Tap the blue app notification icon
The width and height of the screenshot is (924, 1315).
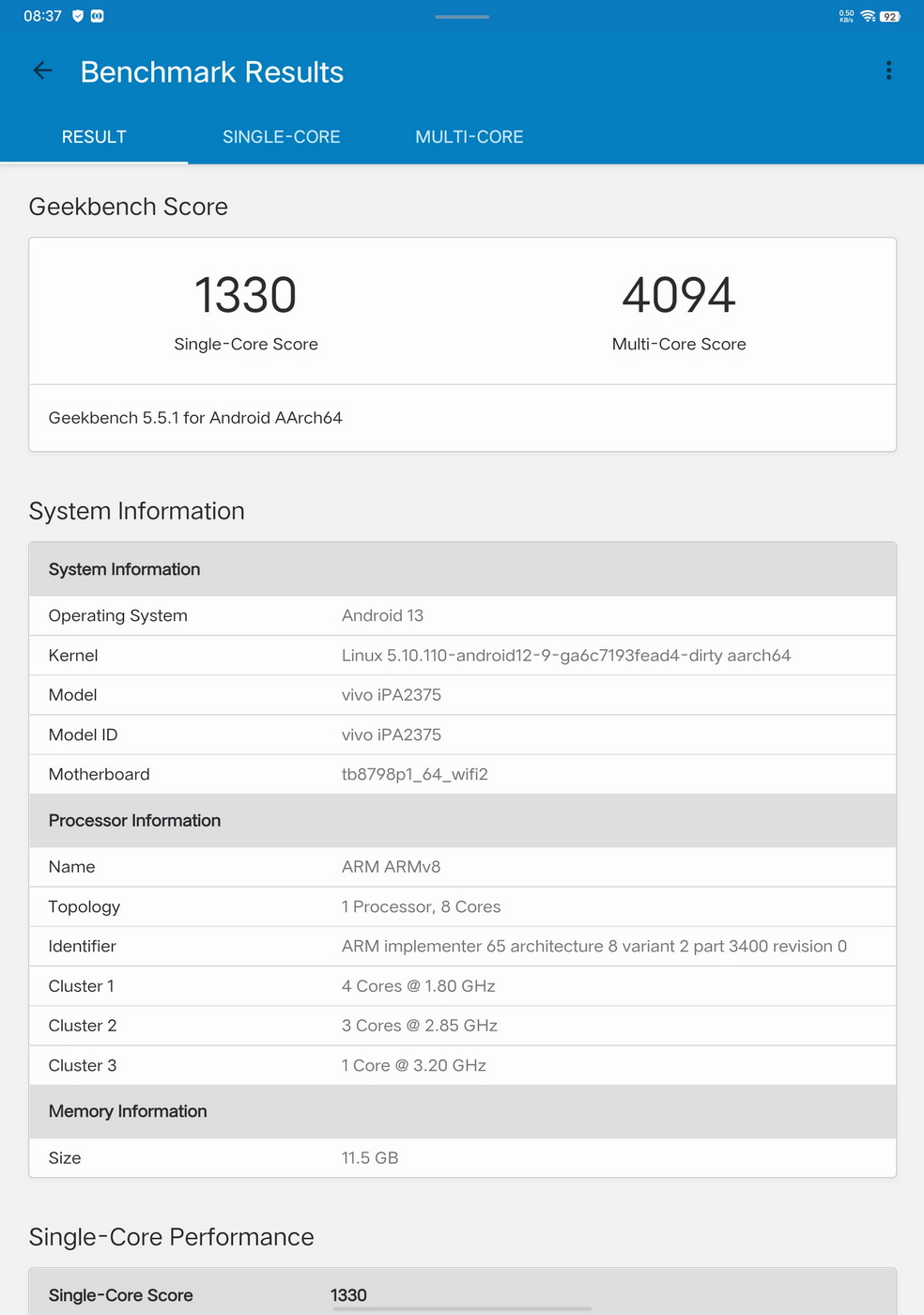98,16
